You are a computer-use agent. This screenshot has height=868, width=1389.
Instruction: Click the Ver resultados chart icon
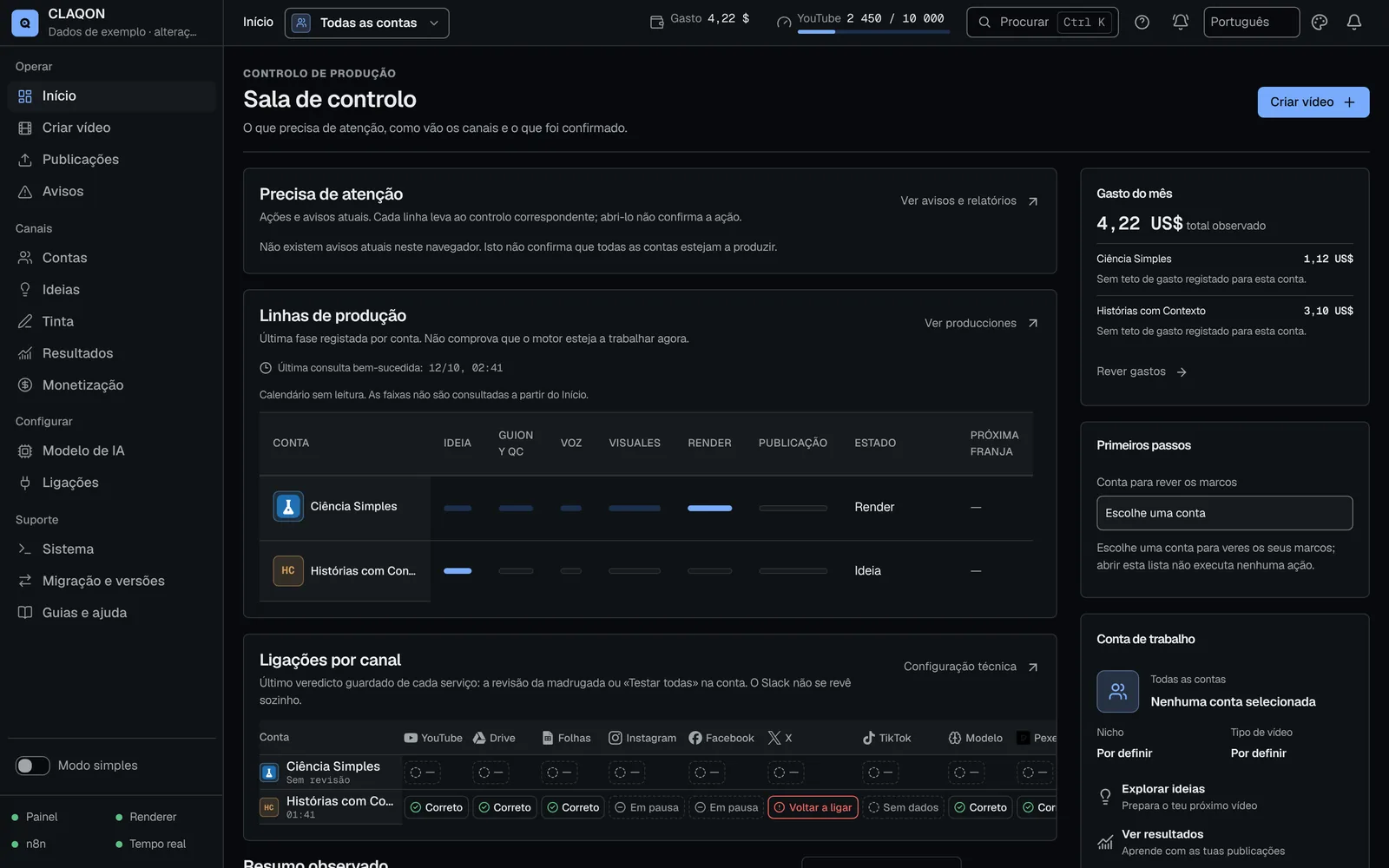click(1105, 842)
